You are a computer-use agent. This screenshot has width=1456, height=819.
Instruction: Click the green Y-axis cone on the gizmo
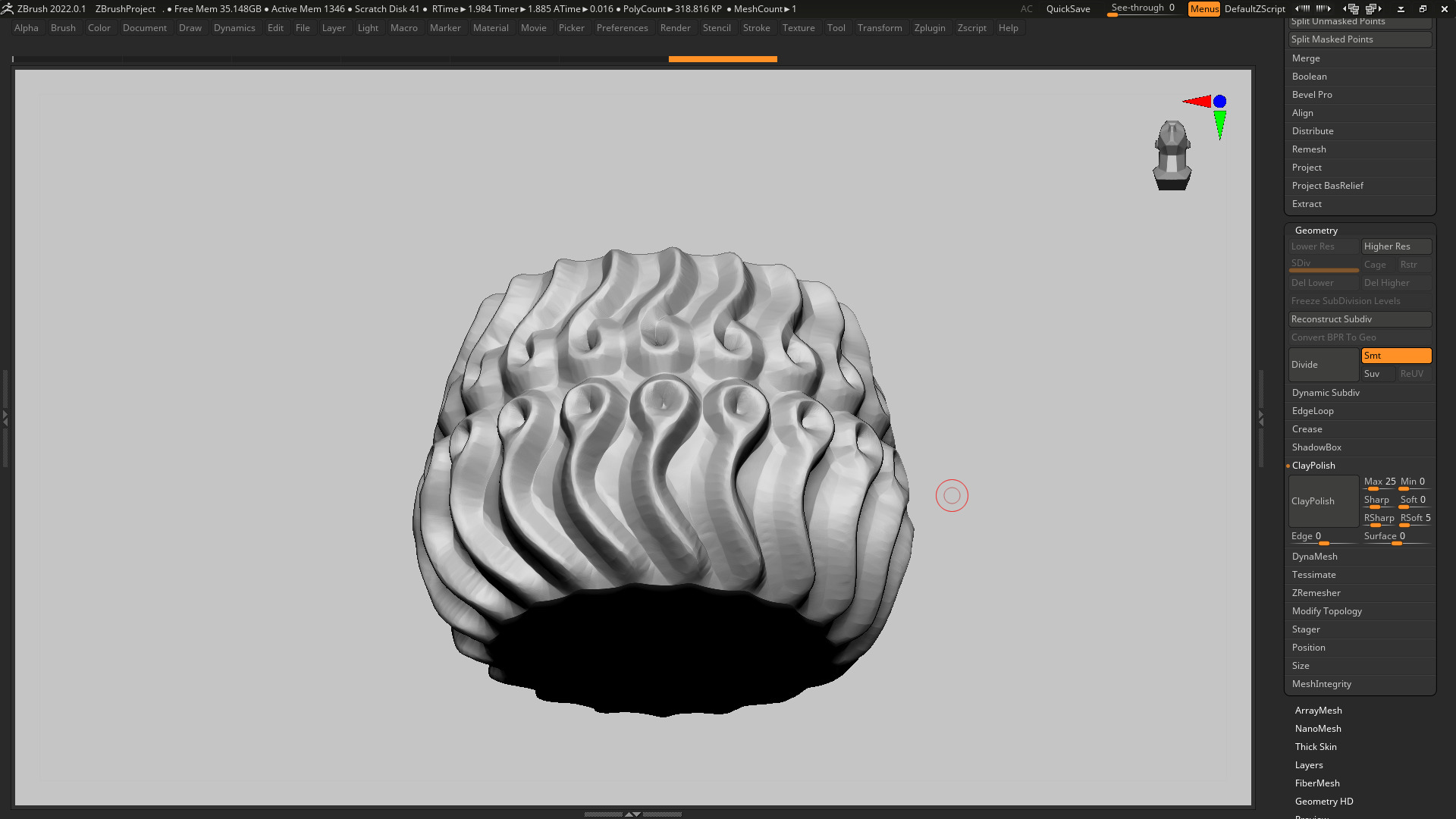1219,125
